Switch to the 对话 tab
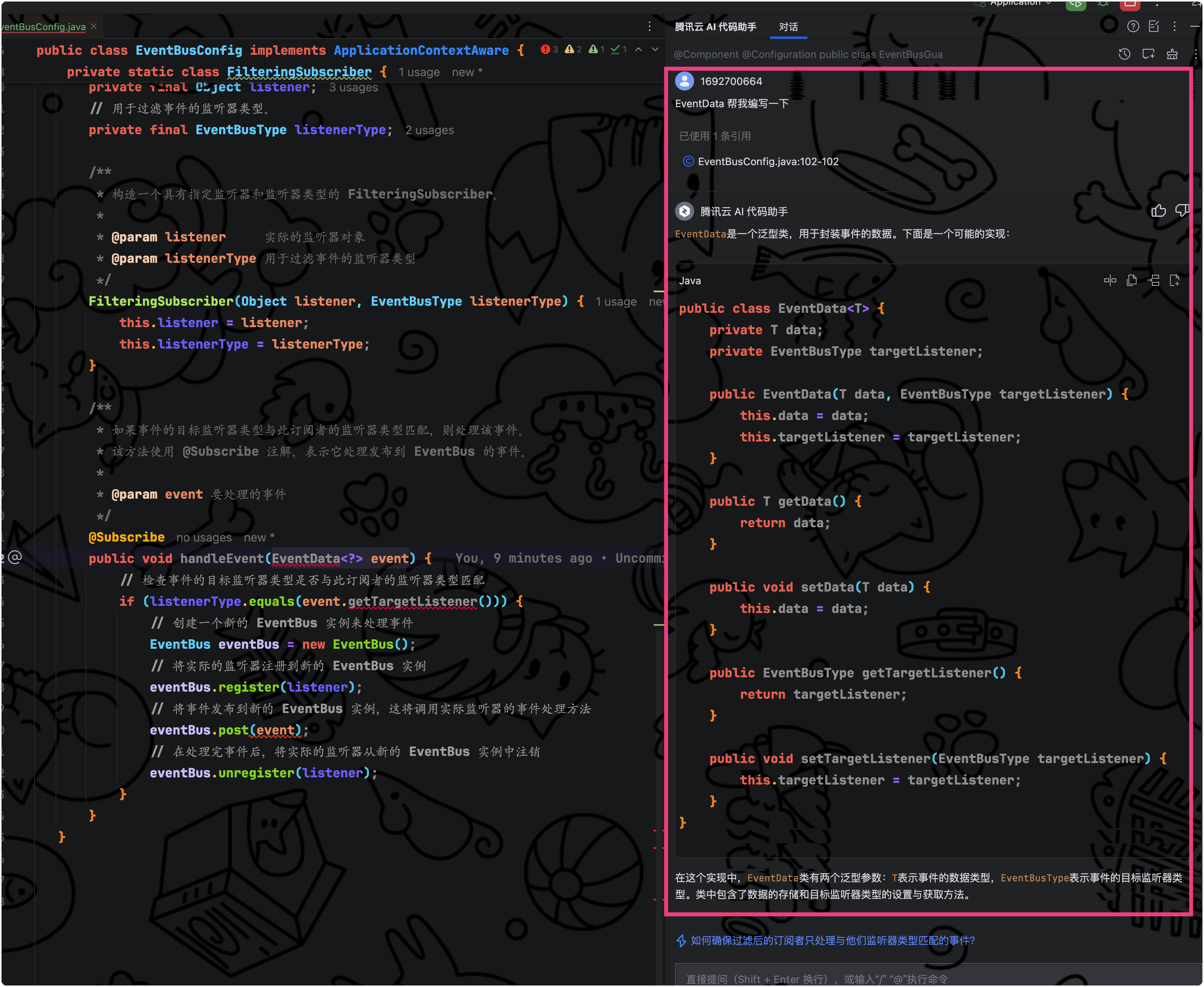Screen dimensions: 1204x987 [x=788, y=27]
